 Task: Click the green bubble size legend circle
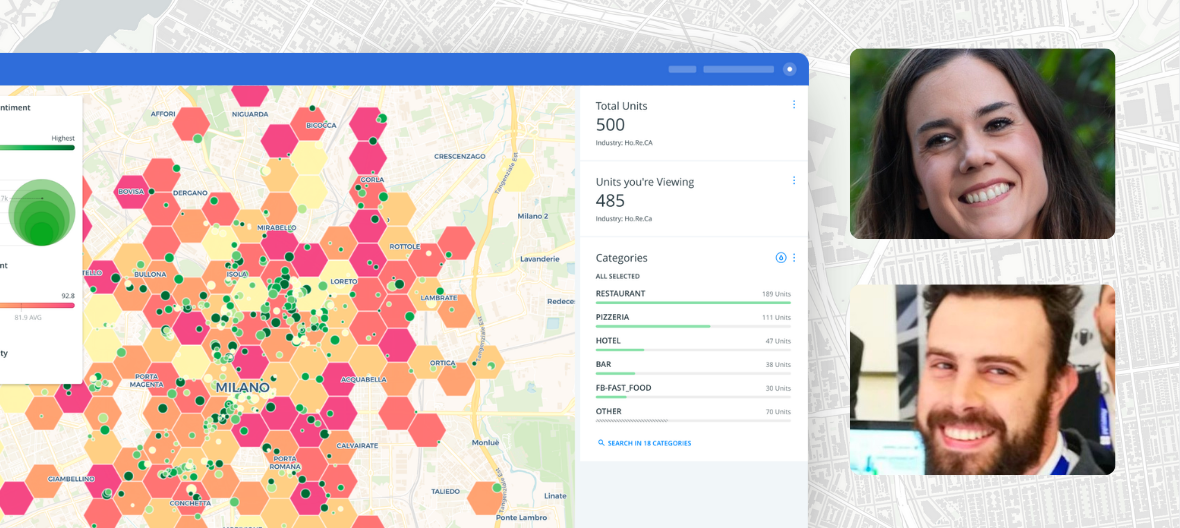coord(41,212)
